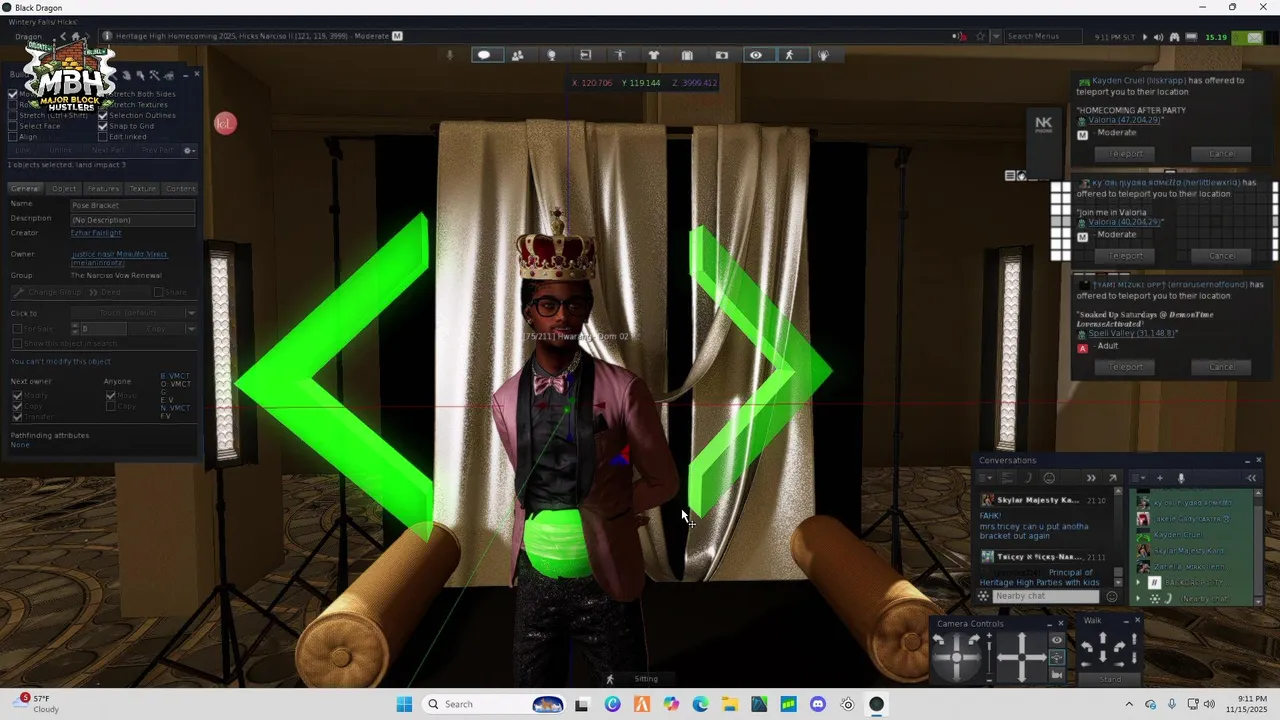
Task: Open the emoji picker beside Nearby chat
Action: click(x=1111, y=596)
